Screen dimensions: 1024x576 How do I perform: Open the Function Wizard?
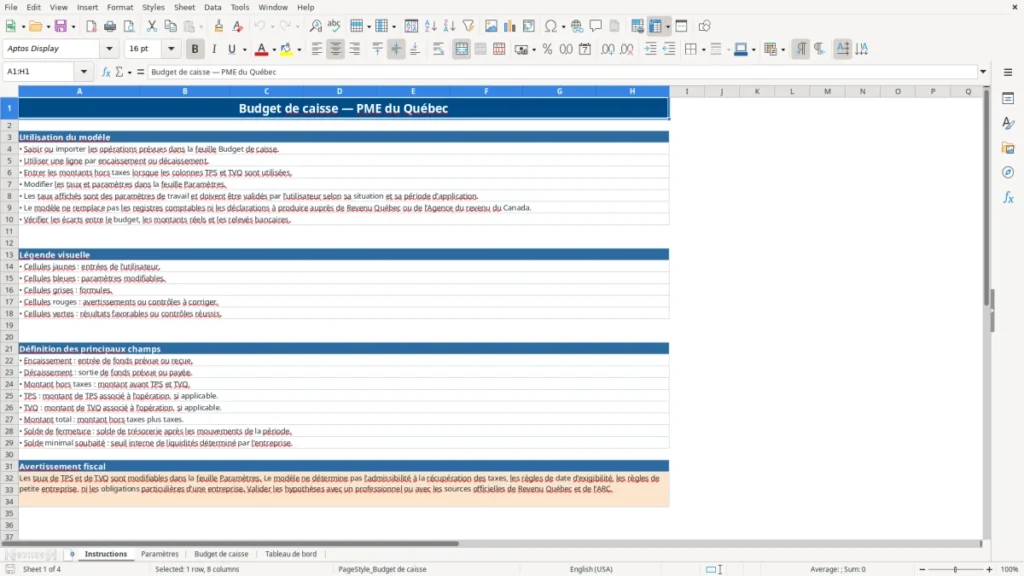pyautogui.click(x=106, y=72)
